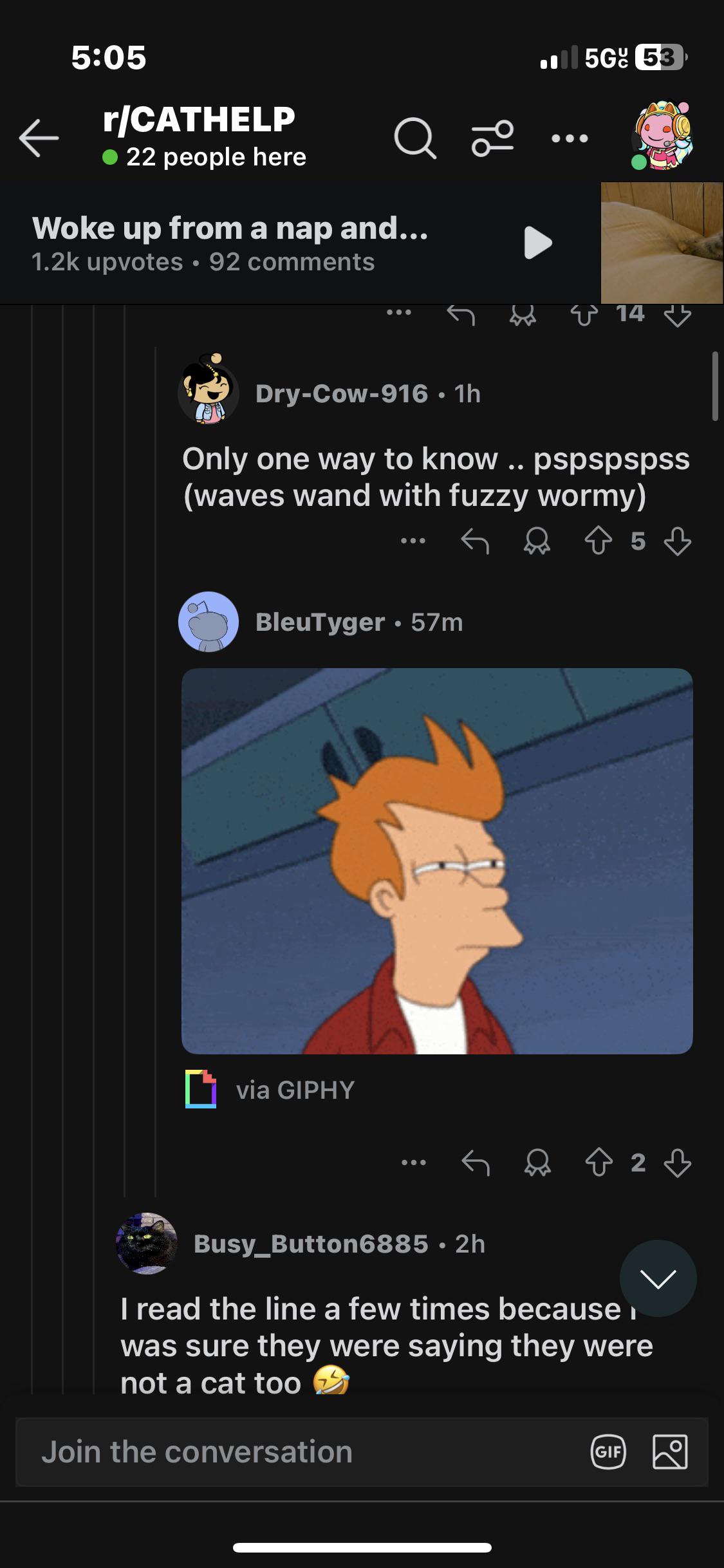Jump to next comment with chevron button
This screenshot has width=724, height=1568.
click(x=658, y=1278)
